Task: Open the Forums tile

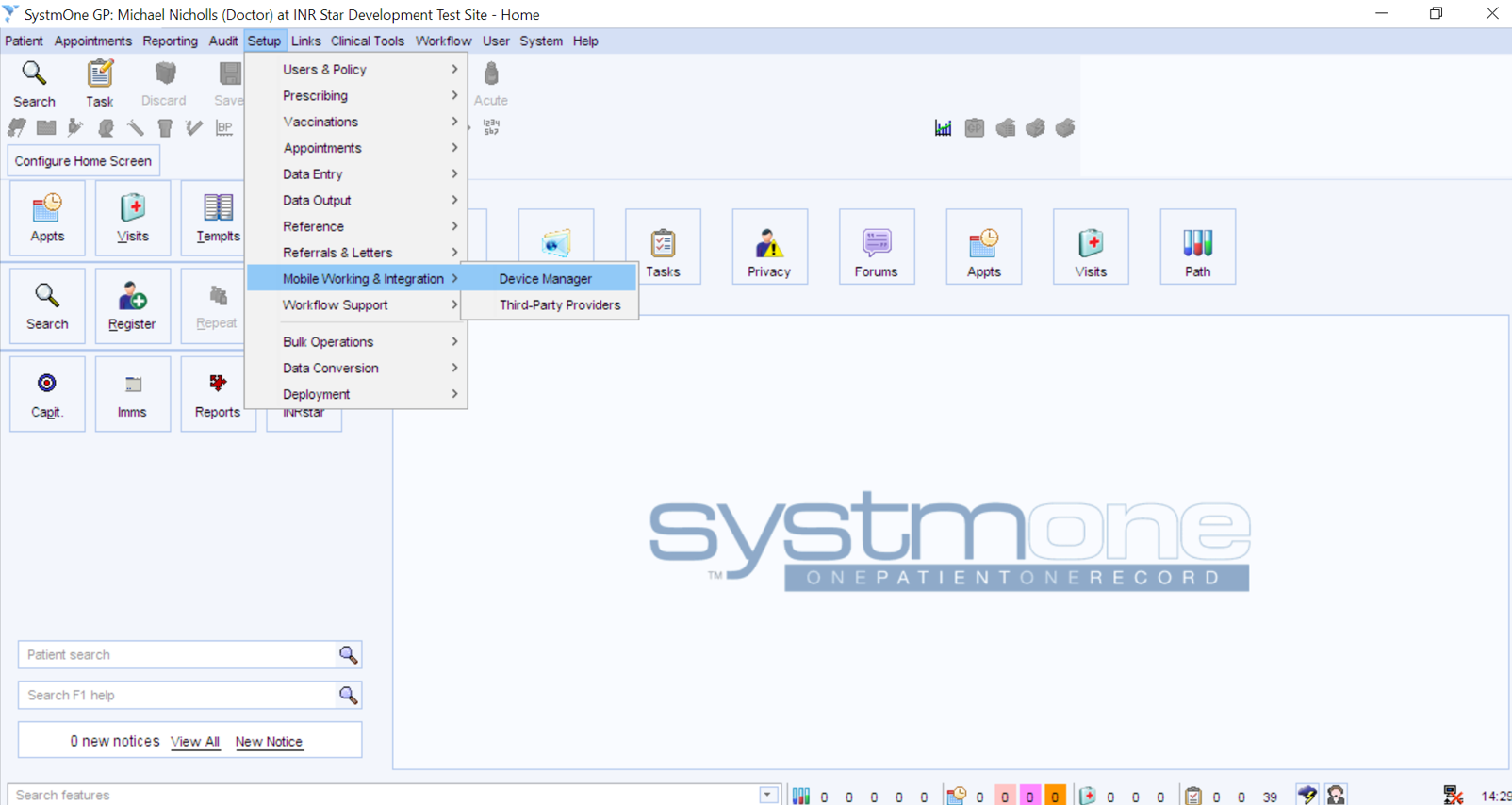Action: [877, 247]
